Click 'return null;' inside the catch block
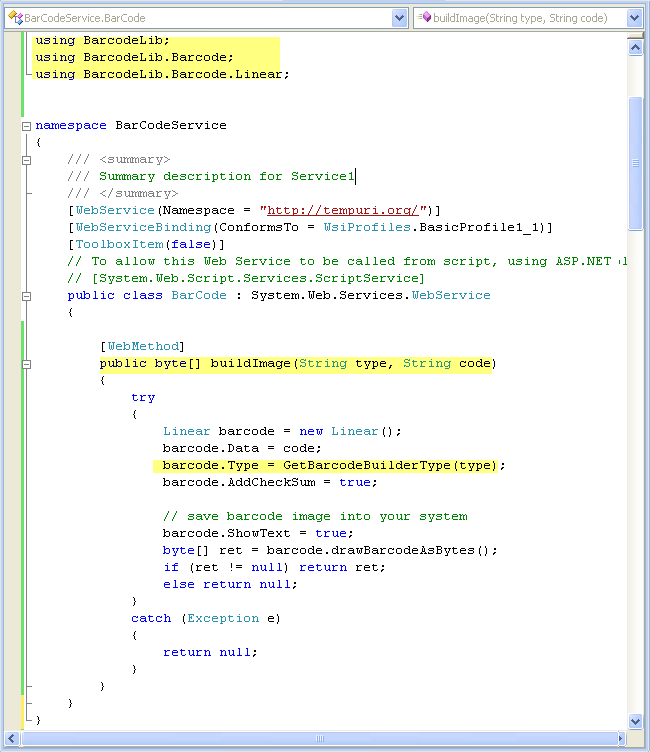650x752 pixels. pos(210,652)
